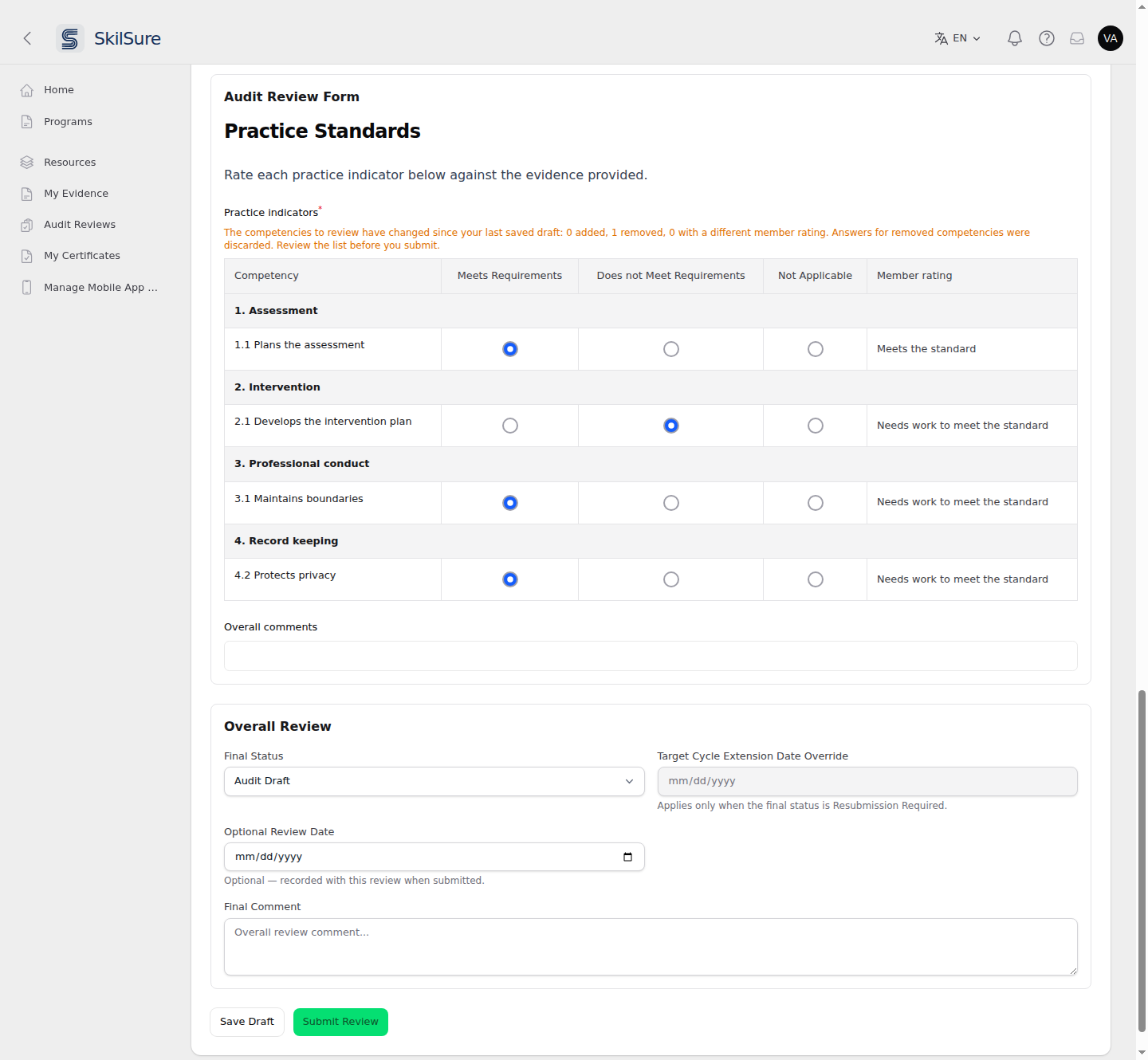Select Meets Requirements for 3.1 Maintains boundaries
Image resolution: width=1148 pixels, height=1060 pixels.
coord(510,503)
